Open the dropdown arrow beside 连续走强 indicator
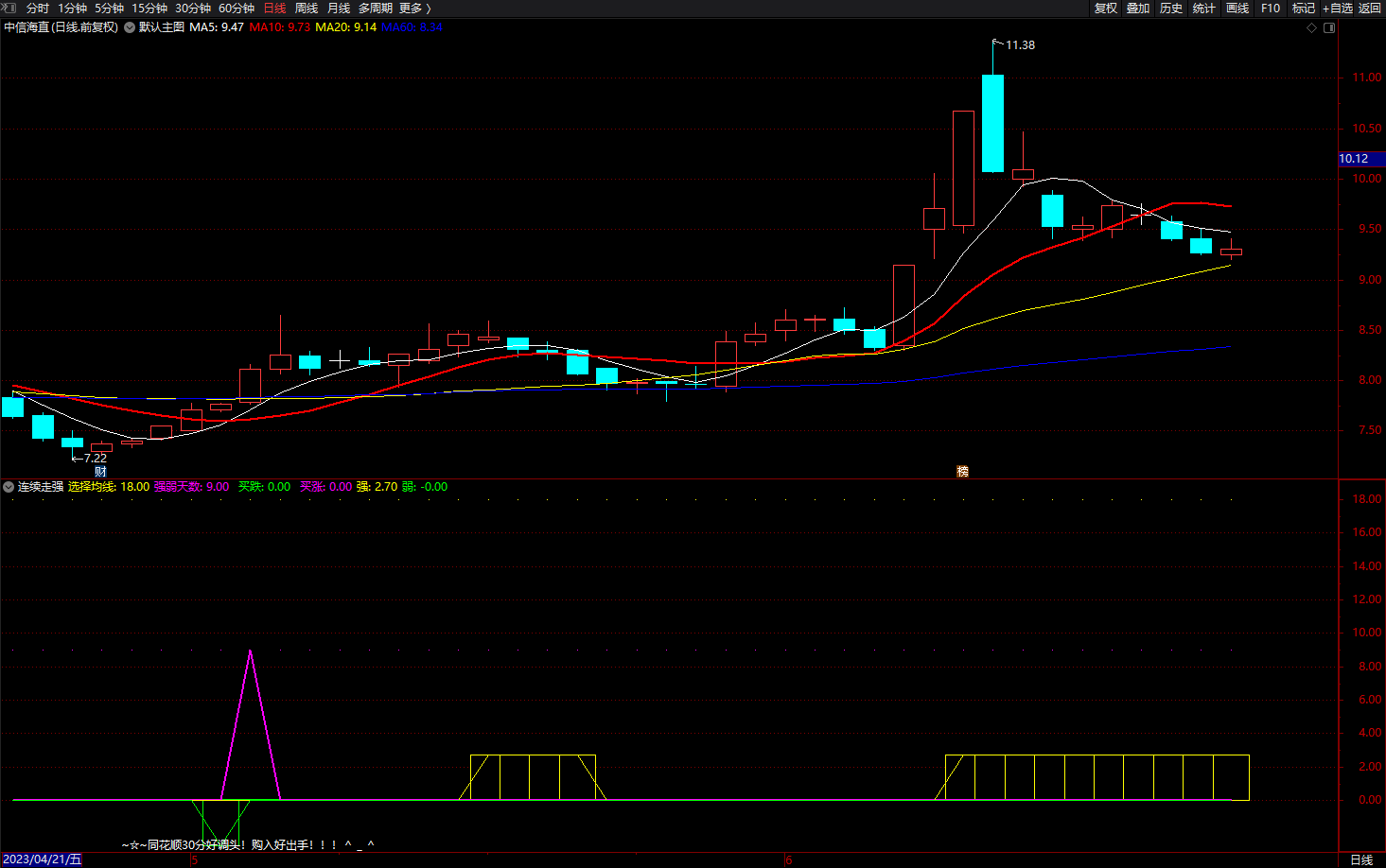 click(x=9, y=487)
